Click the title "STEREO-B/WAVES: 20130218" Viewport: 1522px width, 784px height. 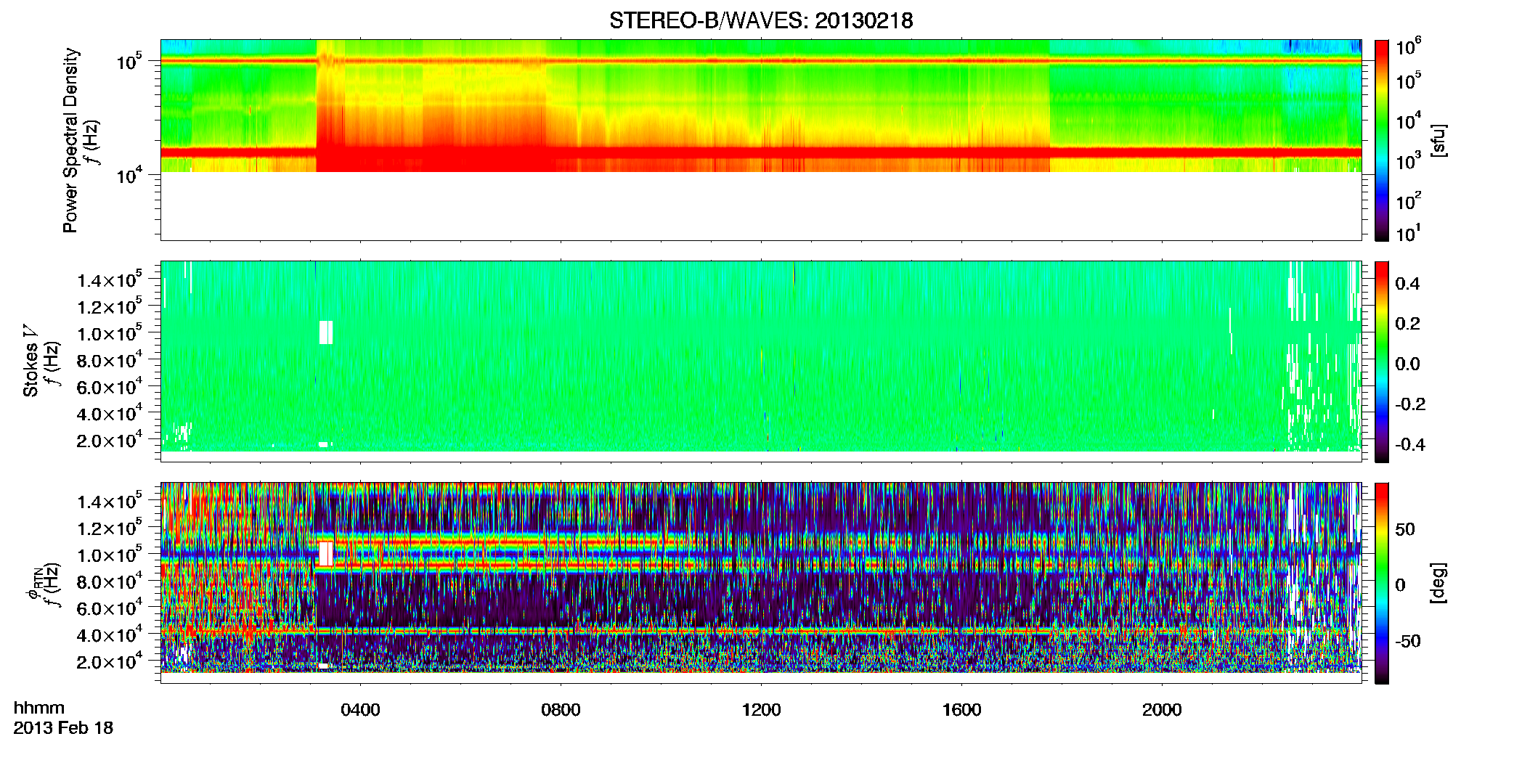(761, 20)
